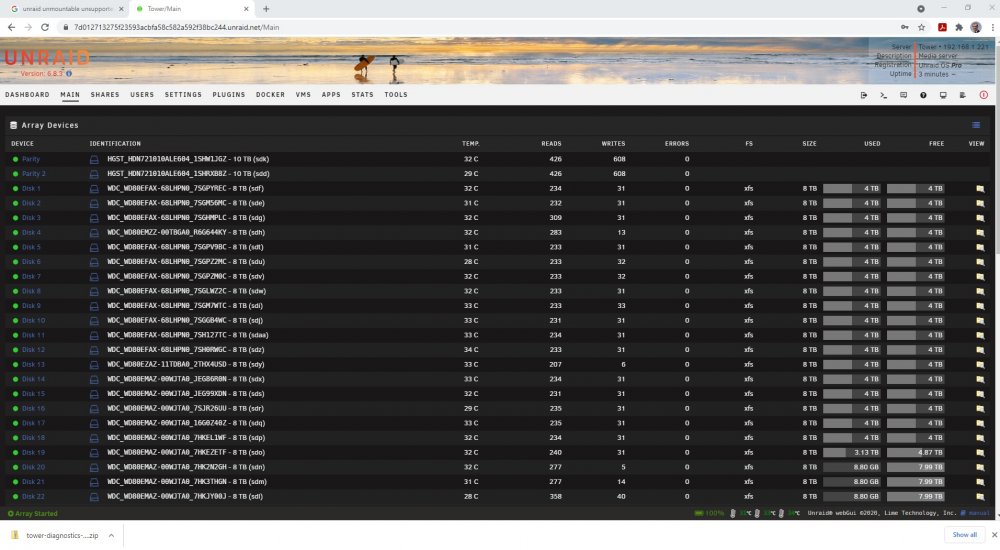Click the Disk 22 free 7.99 TB bar
Screen dimensions: 1000x550
(915, 497)
